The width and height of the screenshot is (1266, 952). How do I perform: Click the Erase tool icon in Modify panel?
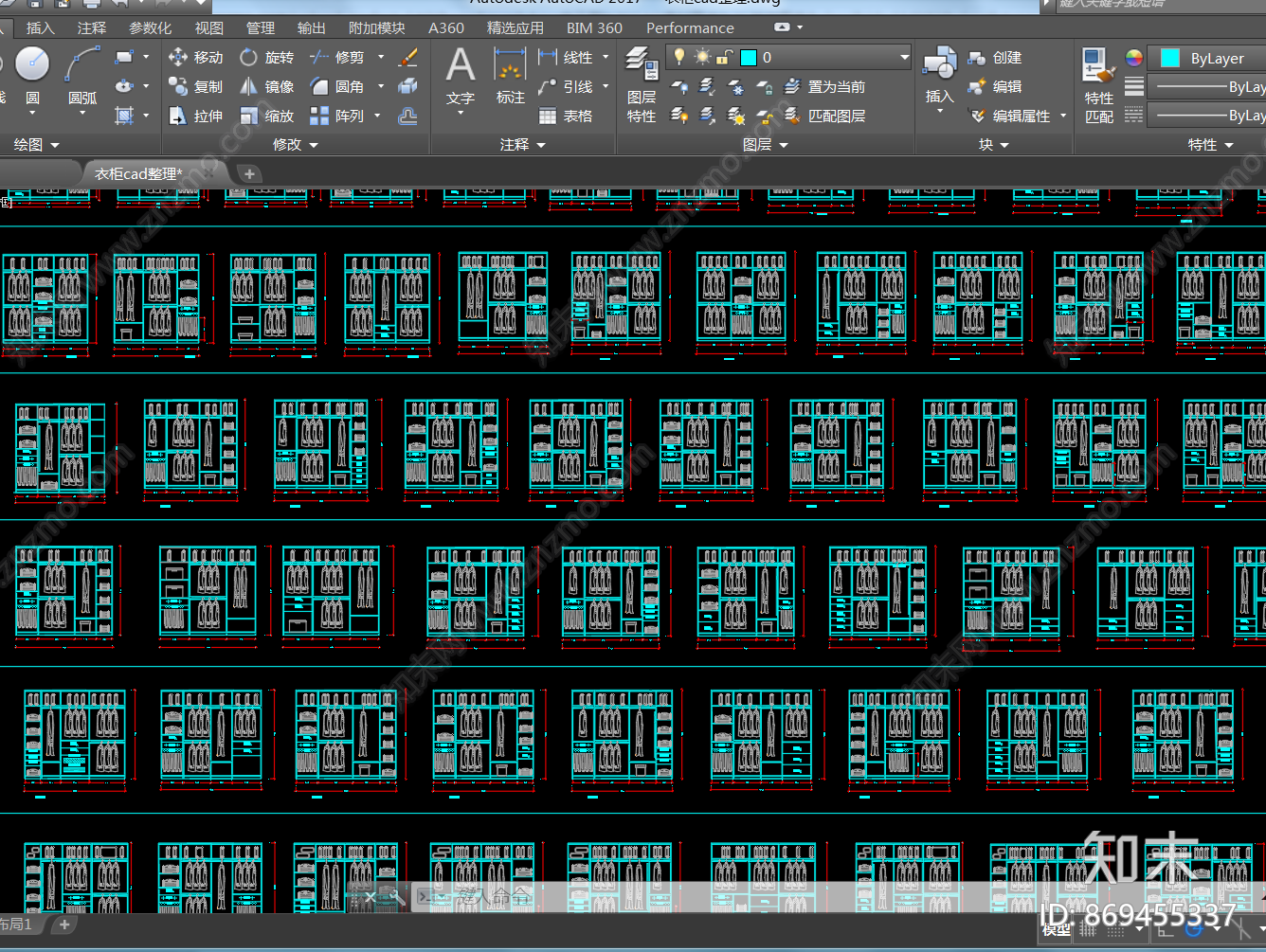[408, 57]
